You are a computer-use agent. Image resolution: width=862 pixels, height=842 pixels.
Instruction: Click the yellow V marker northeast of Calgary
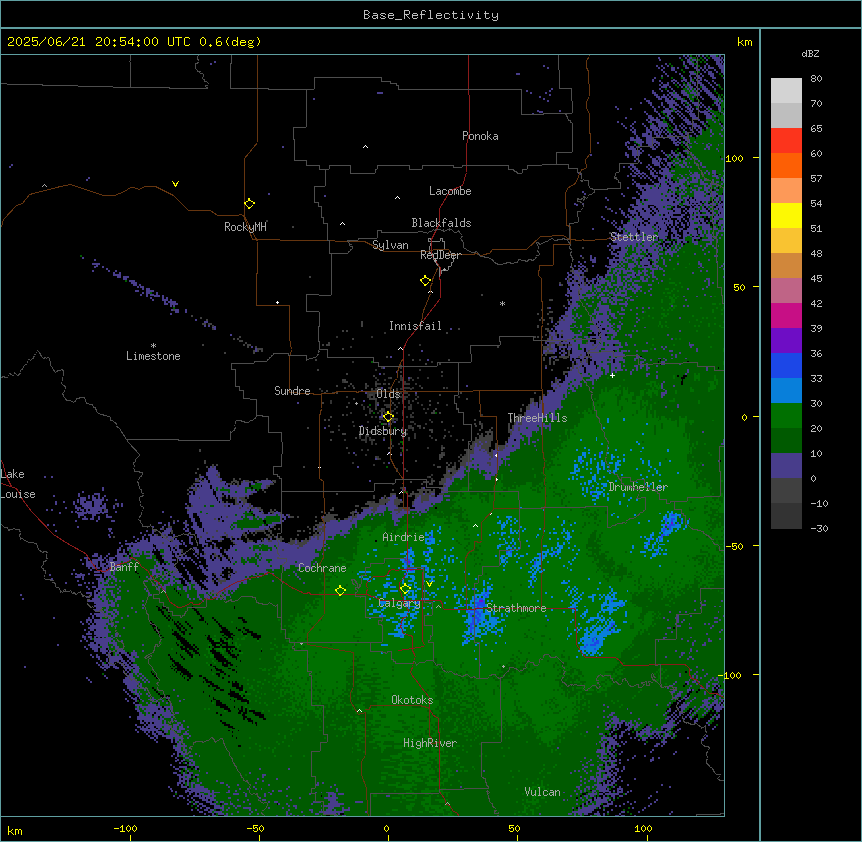click(429, 584)
